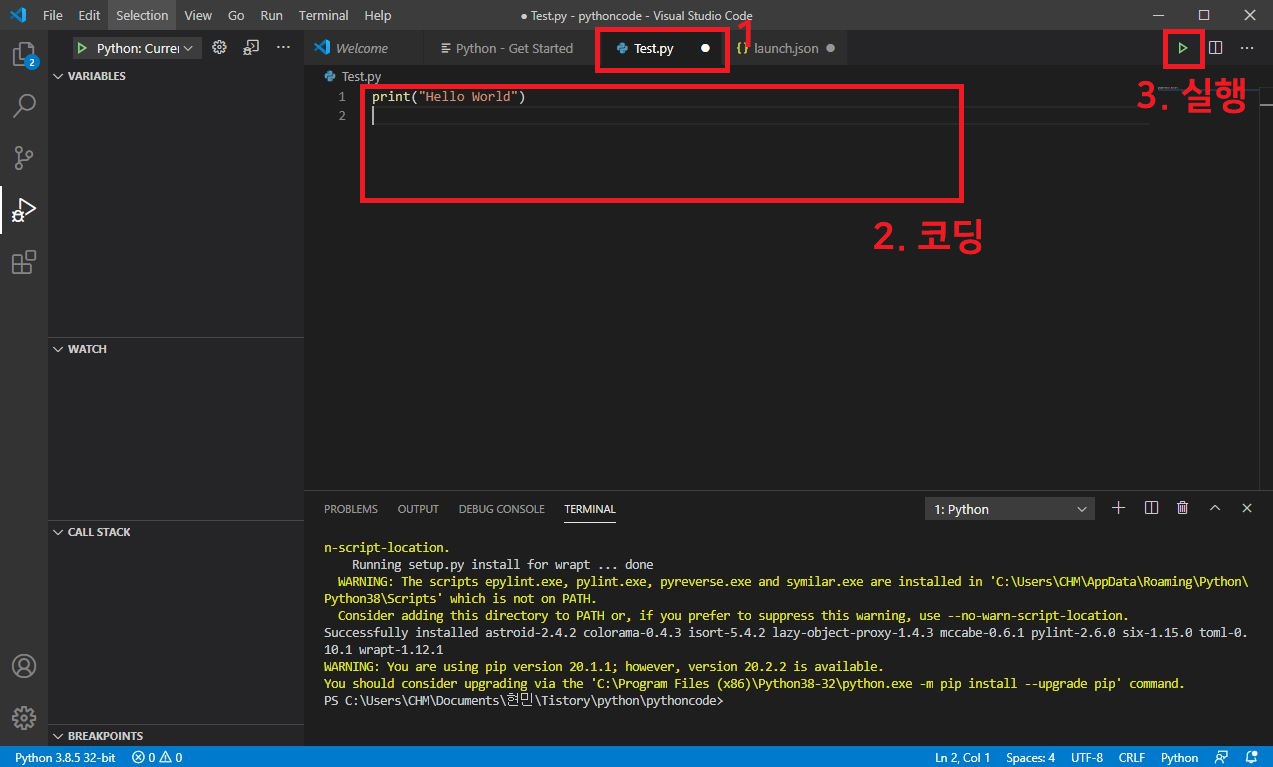Open the Go menu

click(236, 15)
